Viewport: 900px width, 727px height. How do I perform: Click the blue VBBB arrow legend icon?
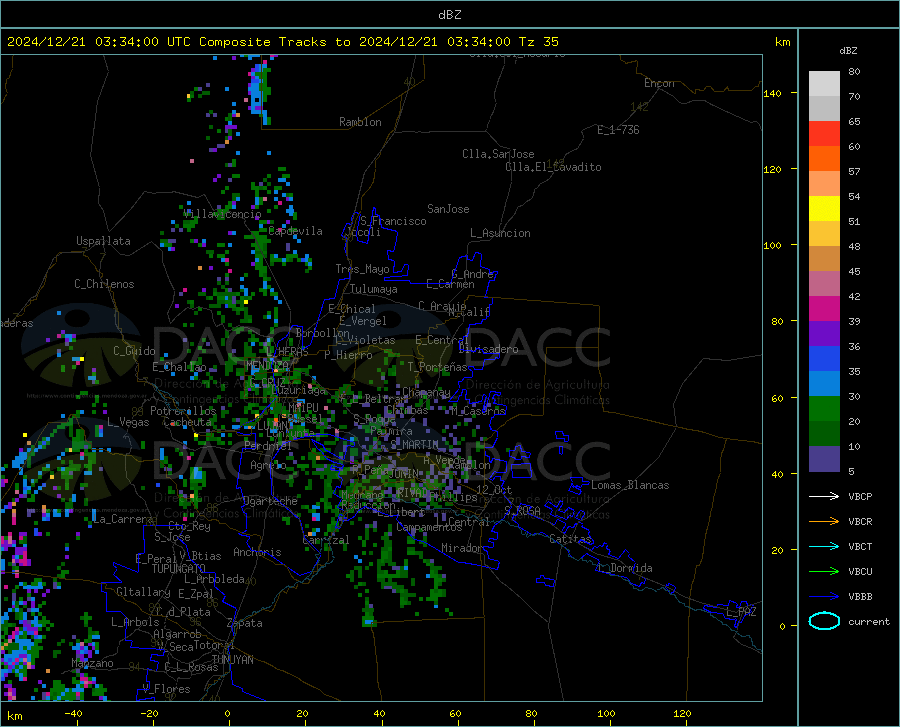pos(824,597)
